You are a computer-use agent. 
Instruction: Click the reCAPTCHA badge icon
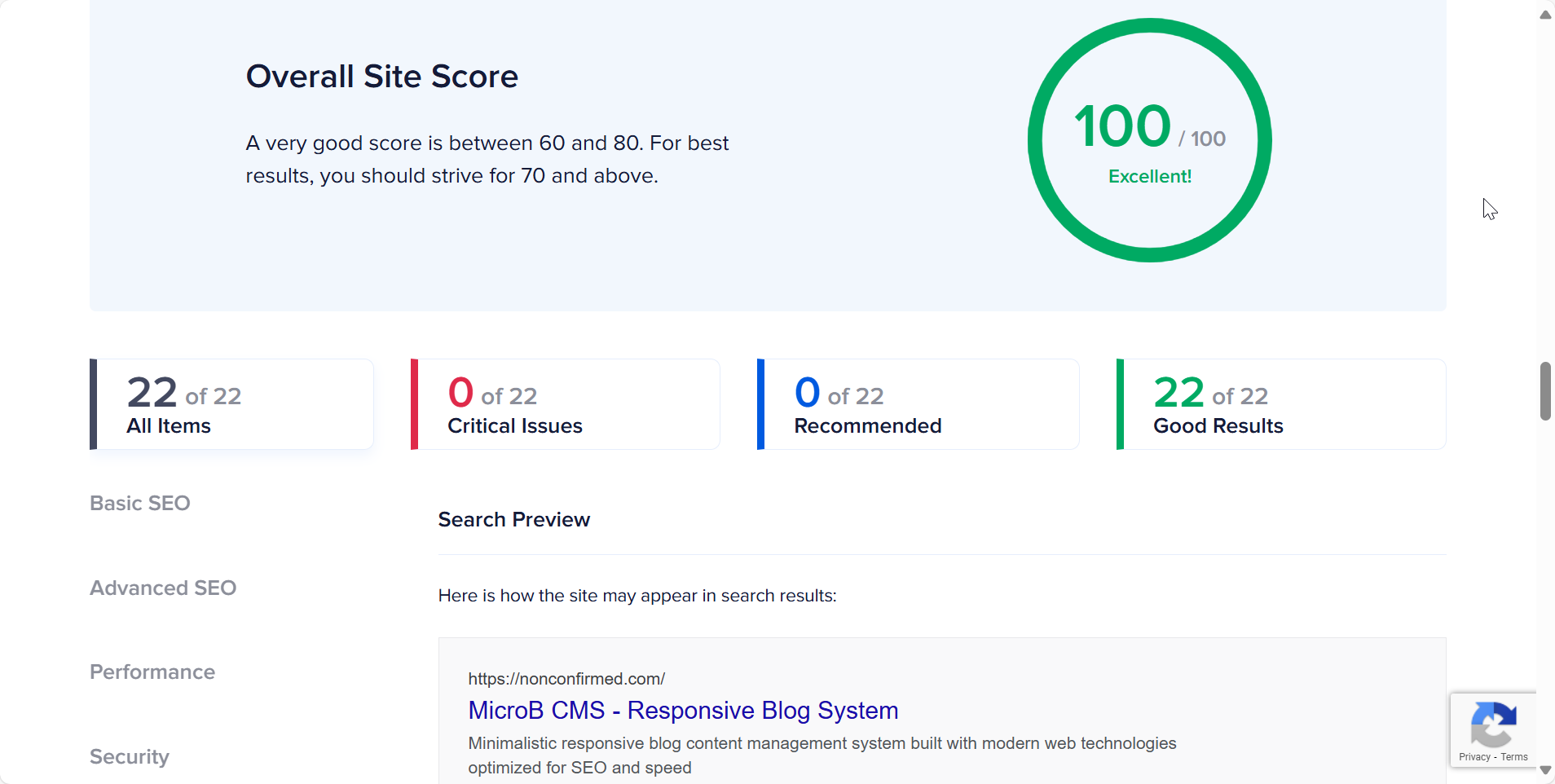[x=1493, y=725]
